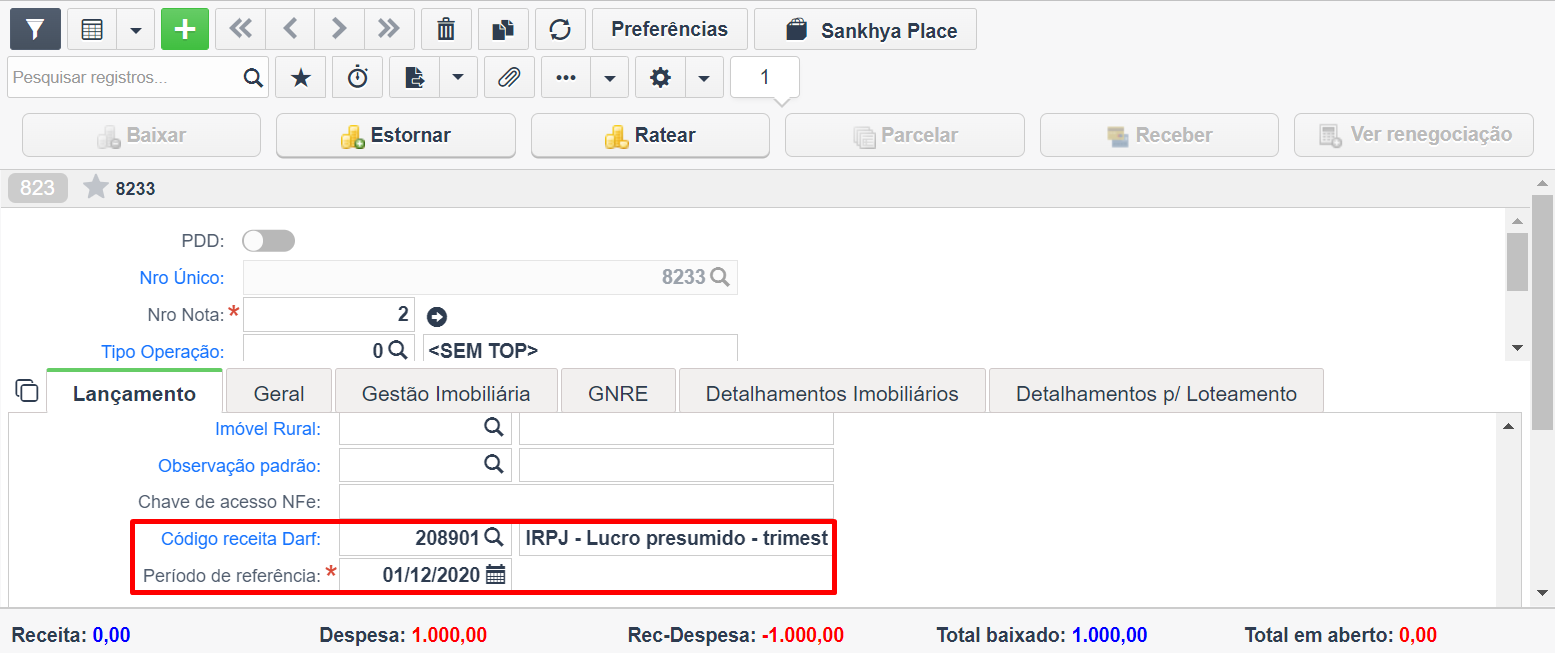Open the stopwatch timer icon
The width and height of the screenshot is (1555, 654).
pos(357,77)
